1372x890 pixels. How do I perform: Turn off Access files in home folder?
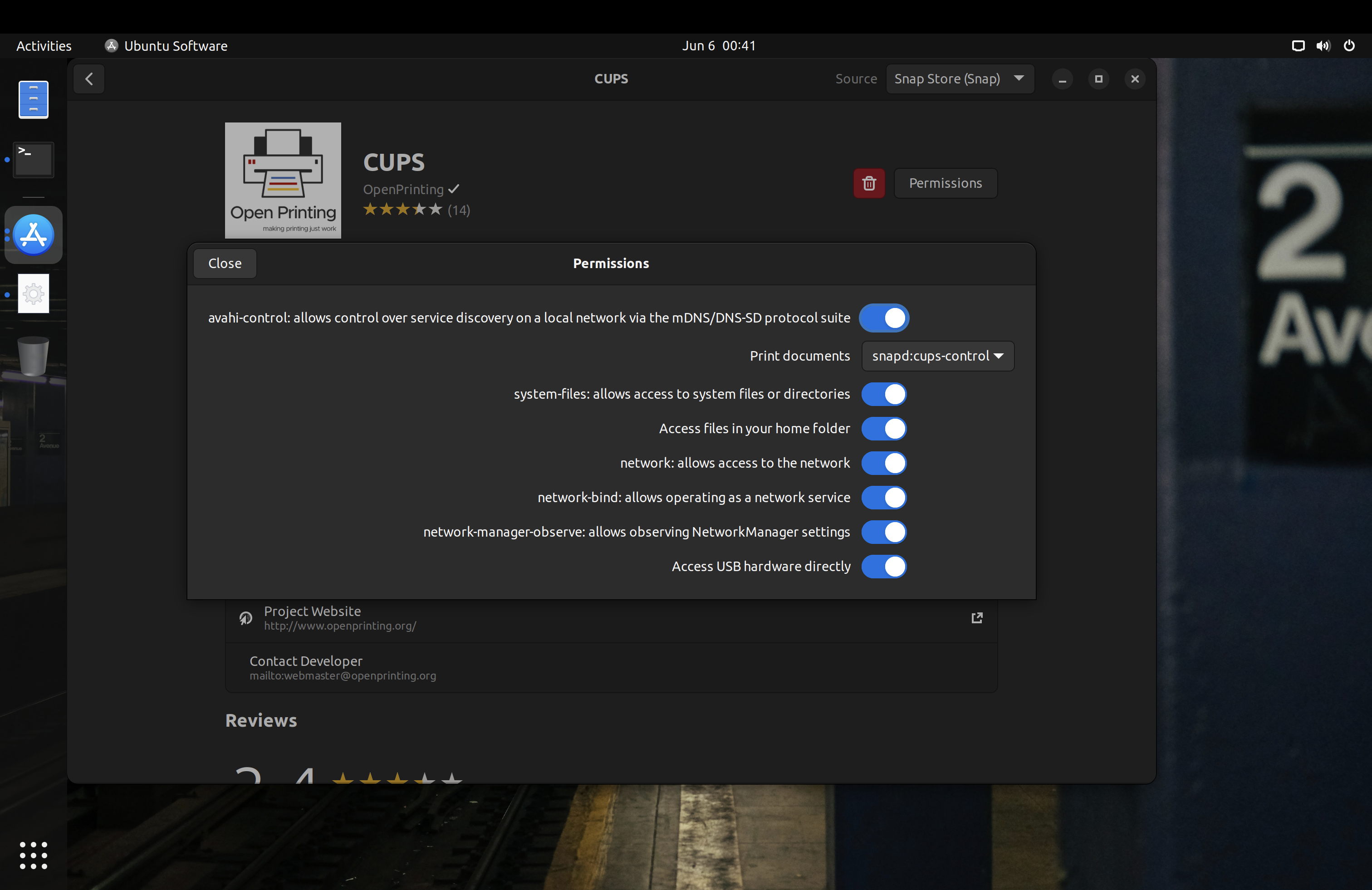coord(884,429)
